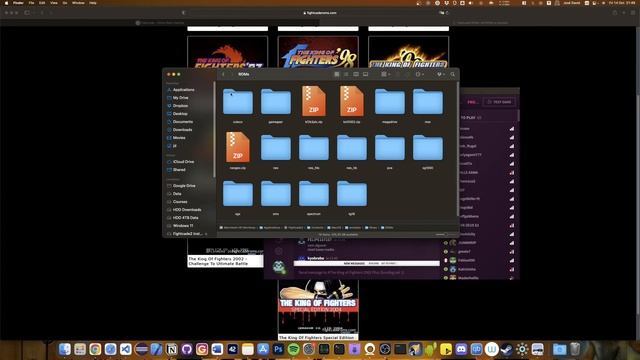
Task: Open the Dropbox dropdown in Finder toolbar
Action: (x=441, y=74)
